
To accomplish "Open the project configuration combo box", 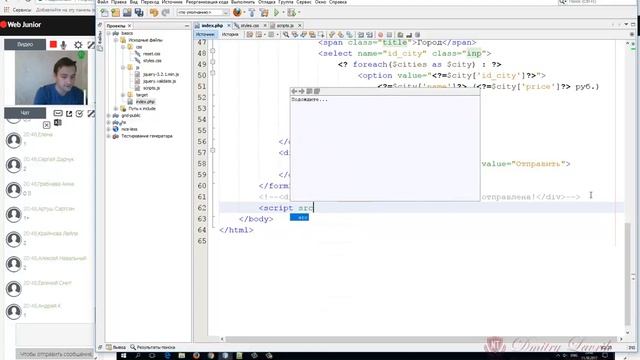I will (203, 13).
